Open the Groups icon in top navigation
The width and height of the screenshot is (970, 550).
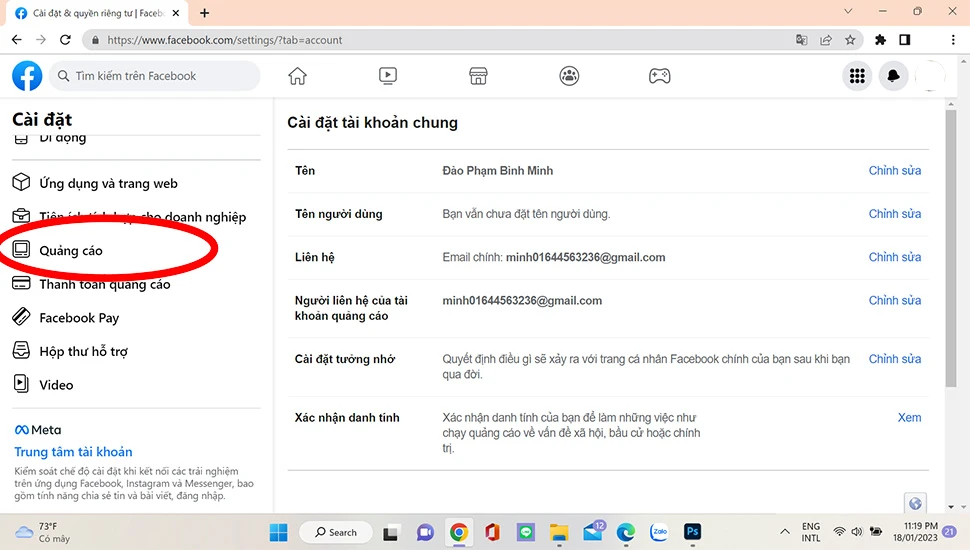pyautogui.click(x=569, y=76)
